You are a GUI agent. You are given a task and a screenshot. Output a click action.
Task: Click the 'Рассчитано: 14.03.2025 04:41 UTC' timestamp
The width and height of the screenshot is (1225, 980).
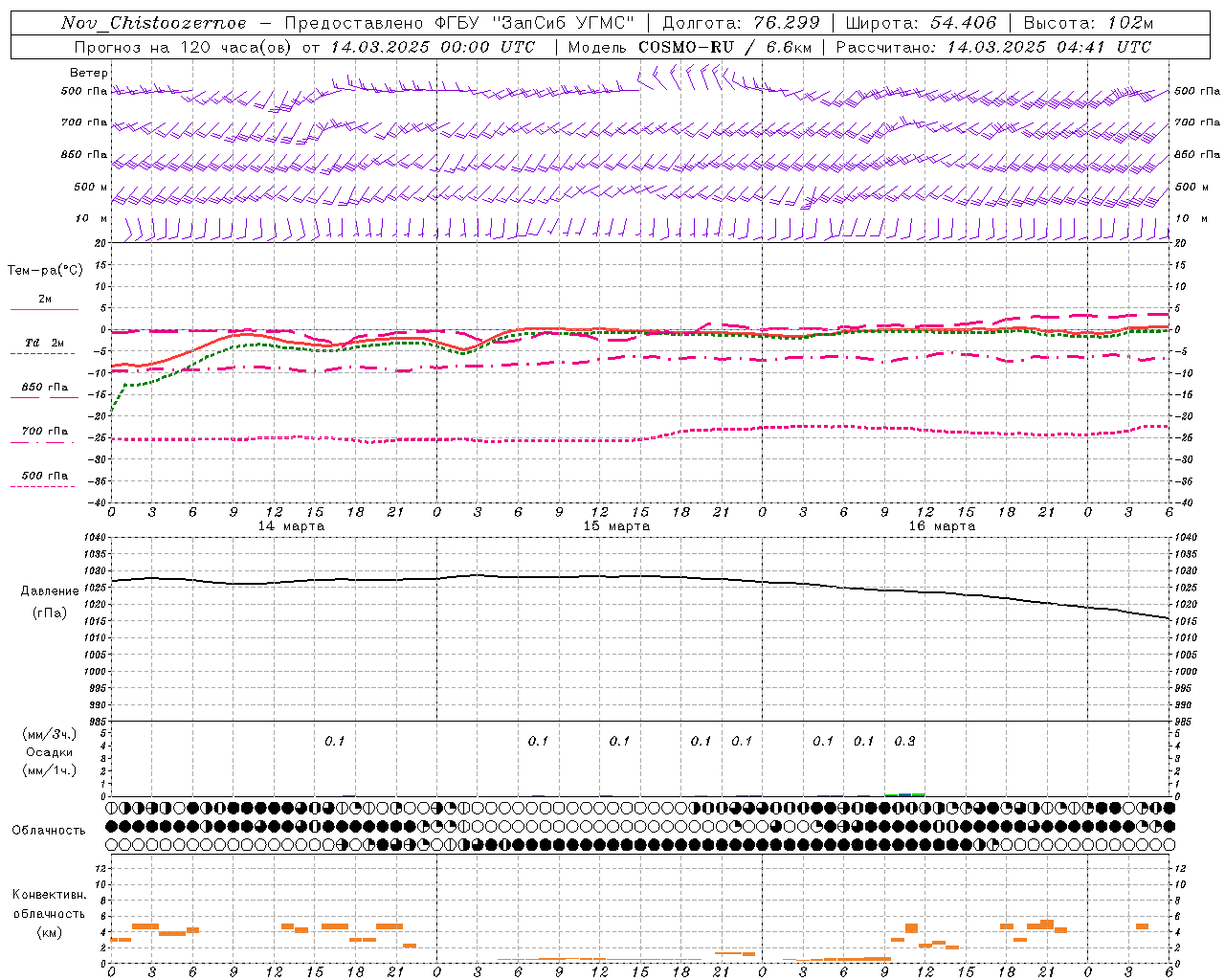point(993,47)
